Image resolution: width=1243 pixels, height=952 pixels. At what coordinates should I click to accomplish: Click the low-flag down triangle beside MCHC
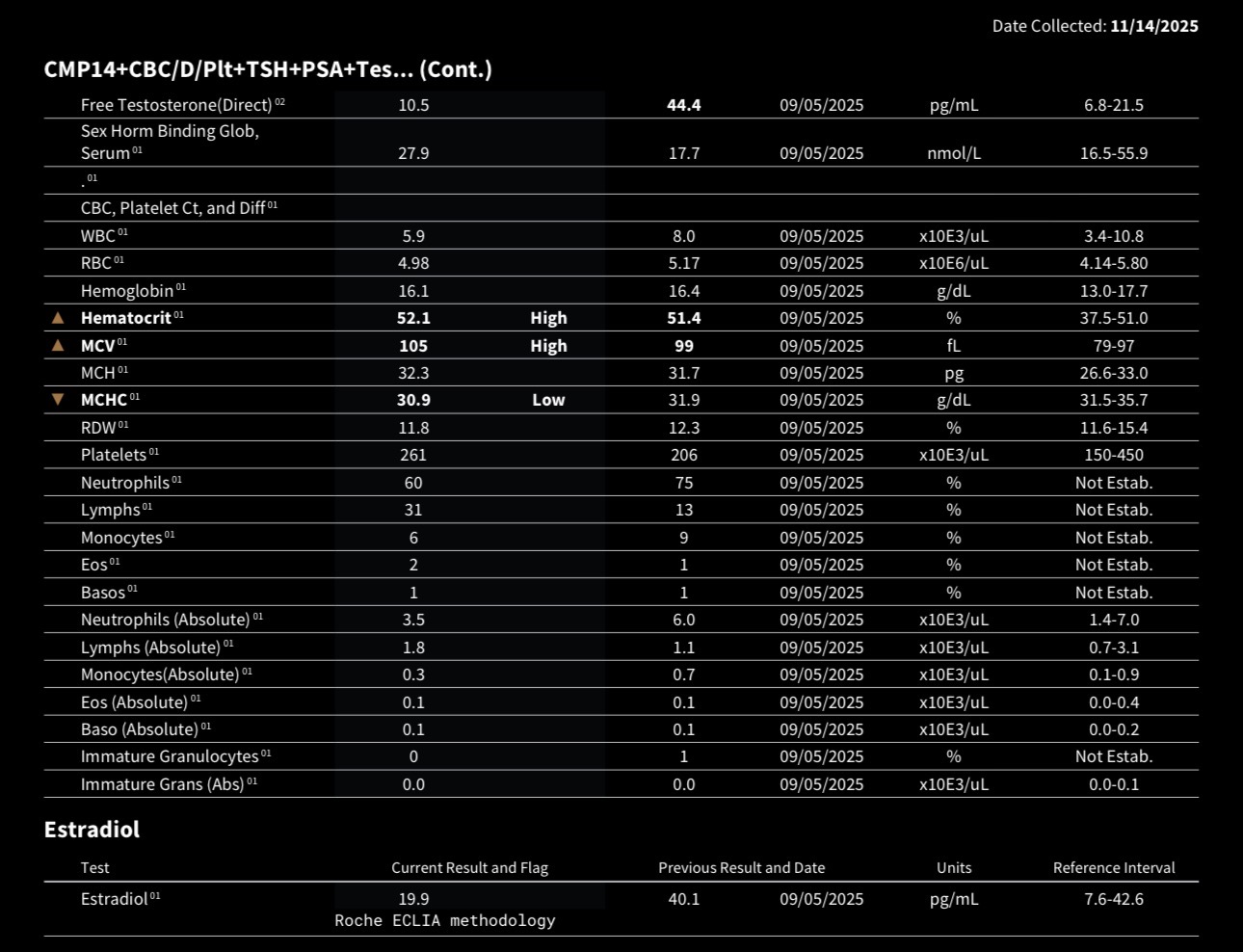[58, 399]
